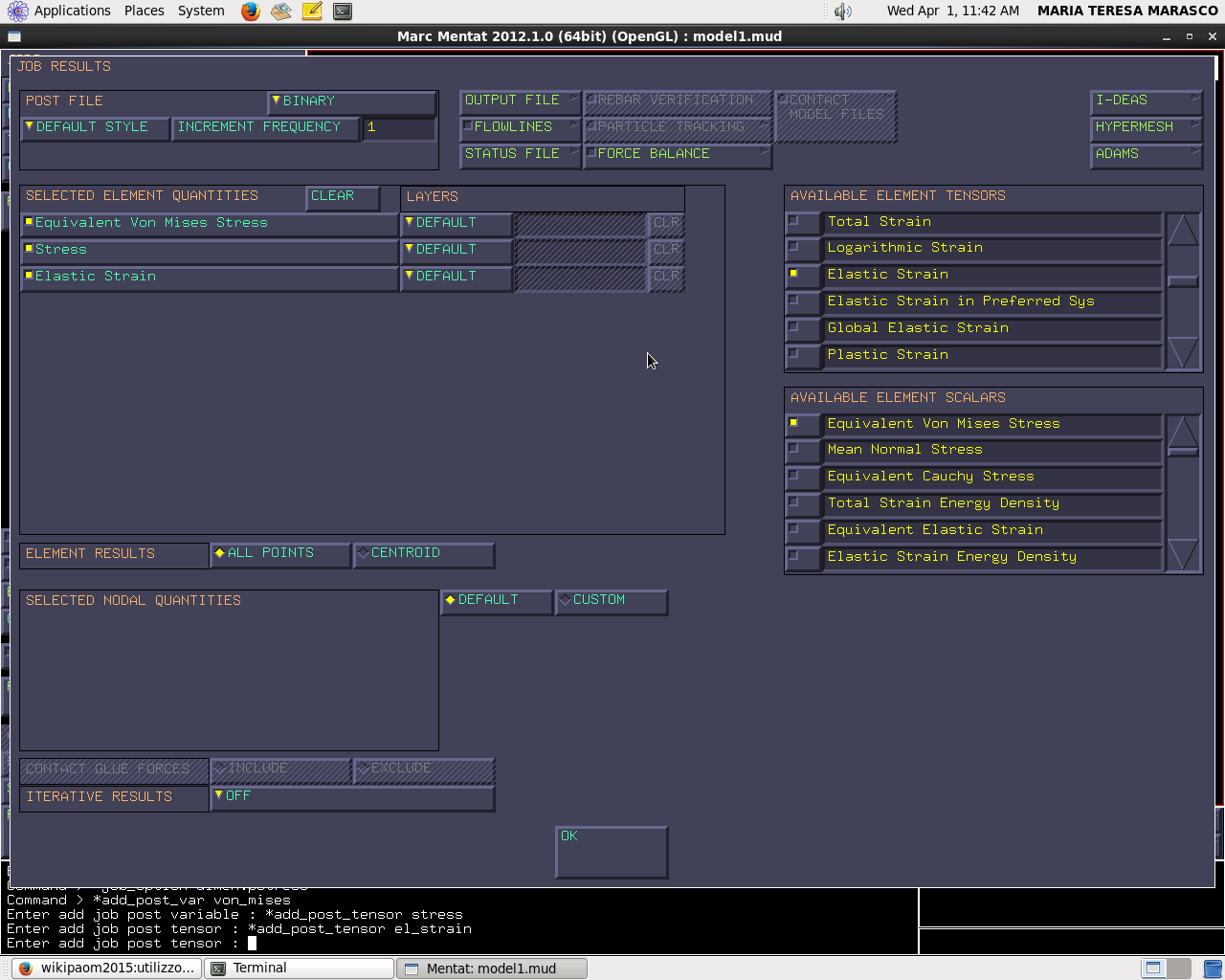Select CENTROID element results
The width and height of the screenshot is (1225, 980).
(424, 553)
